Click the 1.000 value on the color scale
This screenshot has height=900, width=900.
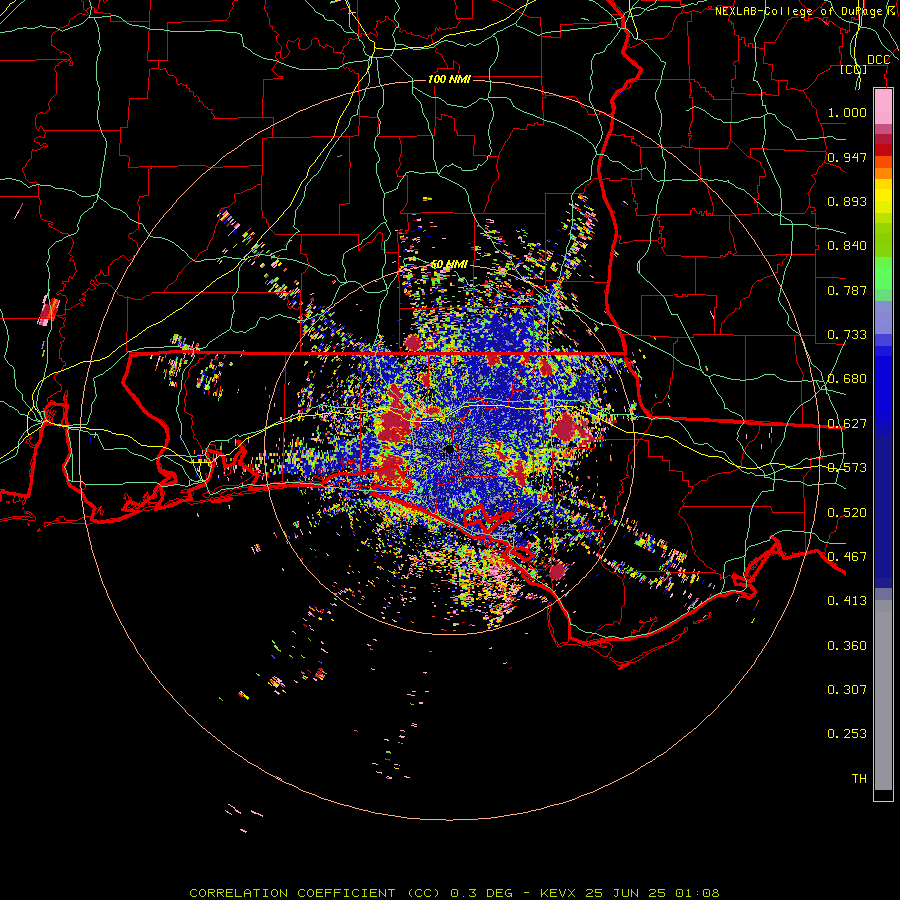pyautogui.click(x=847, y=112)
